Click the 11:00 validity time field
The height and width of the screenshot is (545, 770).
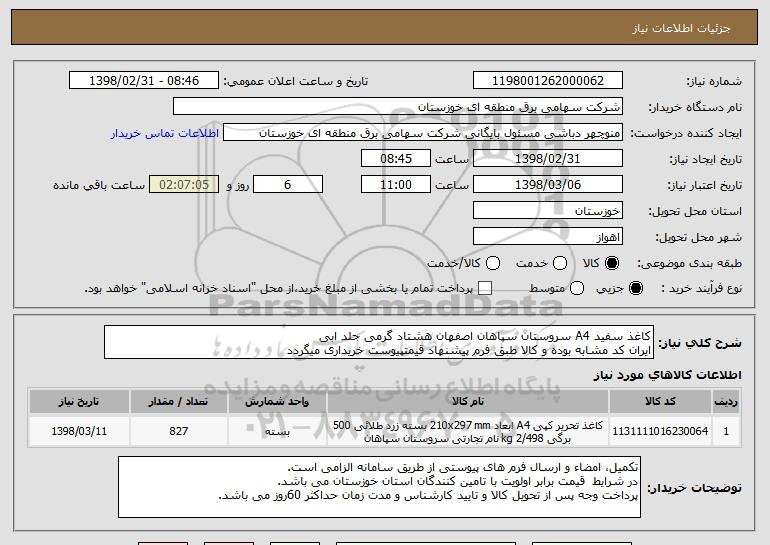coord(396,185)
